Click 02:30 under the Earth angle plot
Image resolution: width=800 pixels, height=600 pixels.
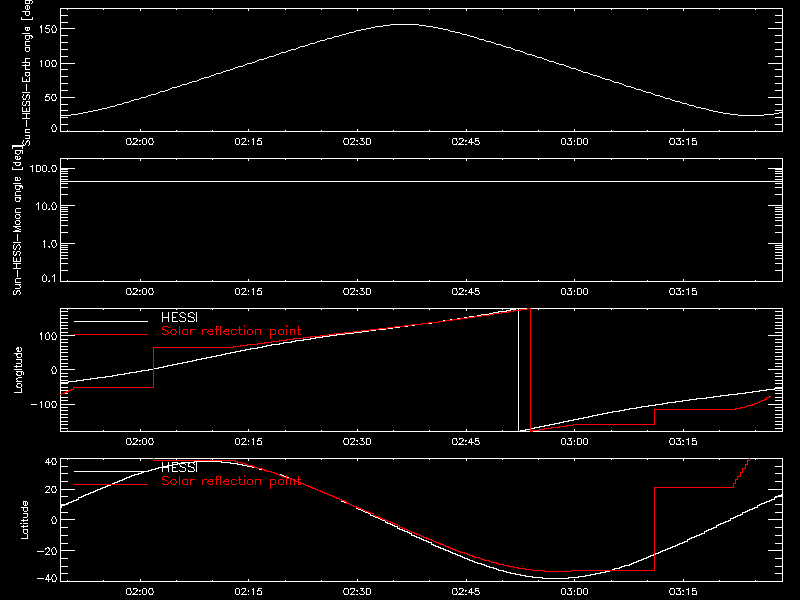357,141
